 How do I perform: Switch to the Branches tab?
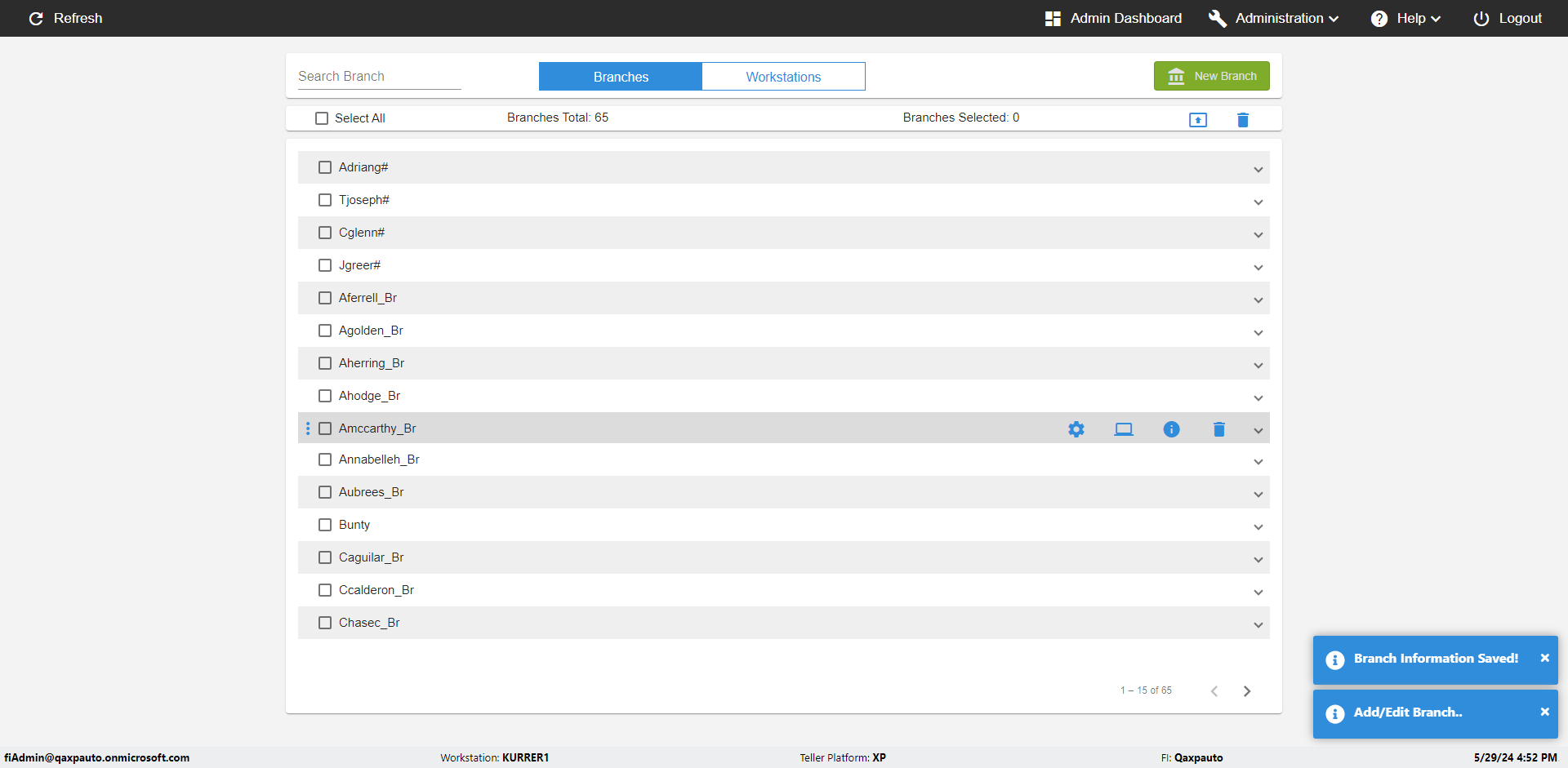click(x=621, y=77)
